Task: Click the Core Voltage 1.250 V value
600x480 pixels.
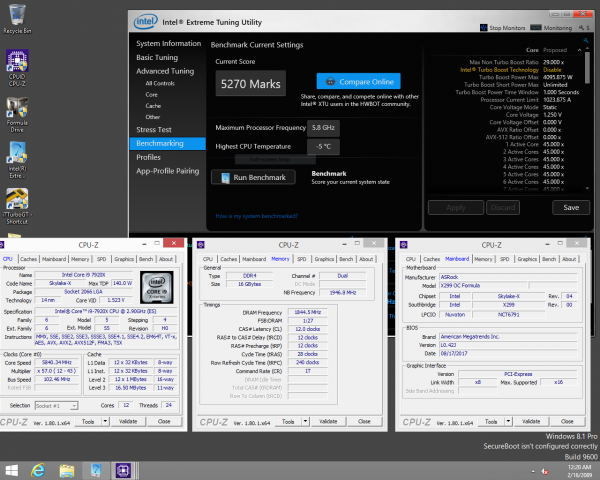Action: [553, 115]
